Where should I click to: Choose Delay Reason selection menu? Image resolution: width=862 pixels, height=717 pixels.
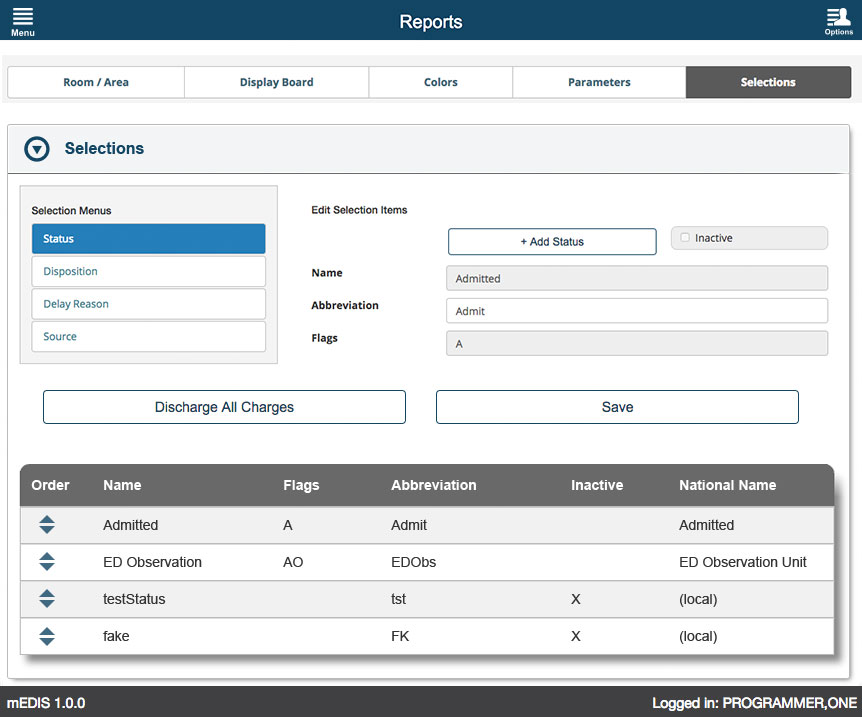pyautogui.click(x=148, y=304)
